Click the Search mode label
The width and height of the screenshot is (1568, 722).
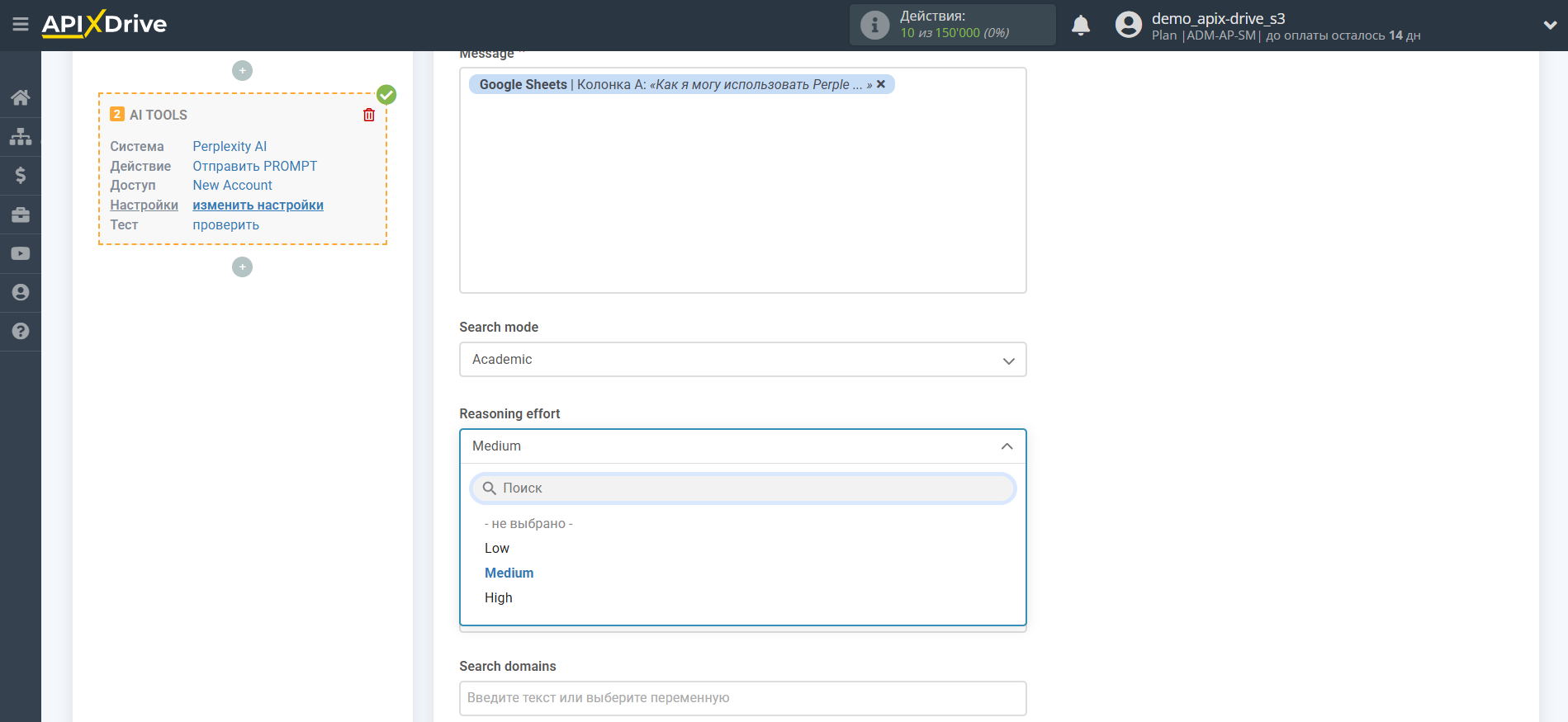(x=499, y=328)
